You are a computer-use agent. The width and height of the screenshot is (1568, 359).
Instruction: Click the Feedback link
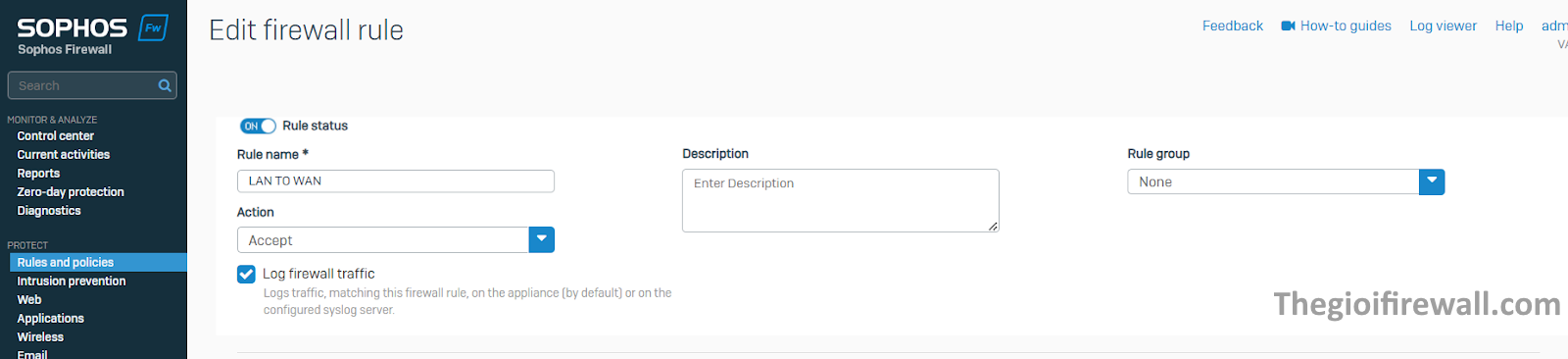(x=1233, y=26)
